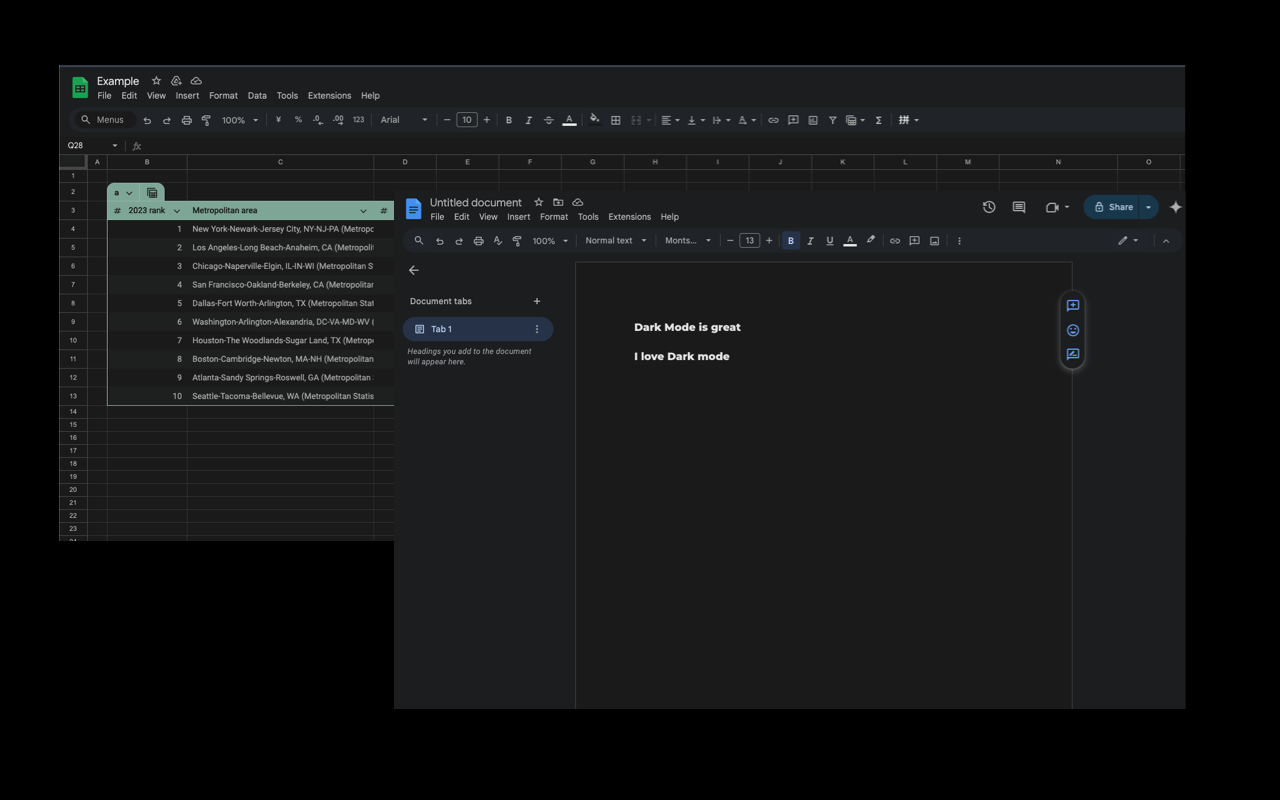The height and width of the screenshot is (800, 1280).
Task: Increase decimal places in Sheets
Action: (x=338, y=120)
